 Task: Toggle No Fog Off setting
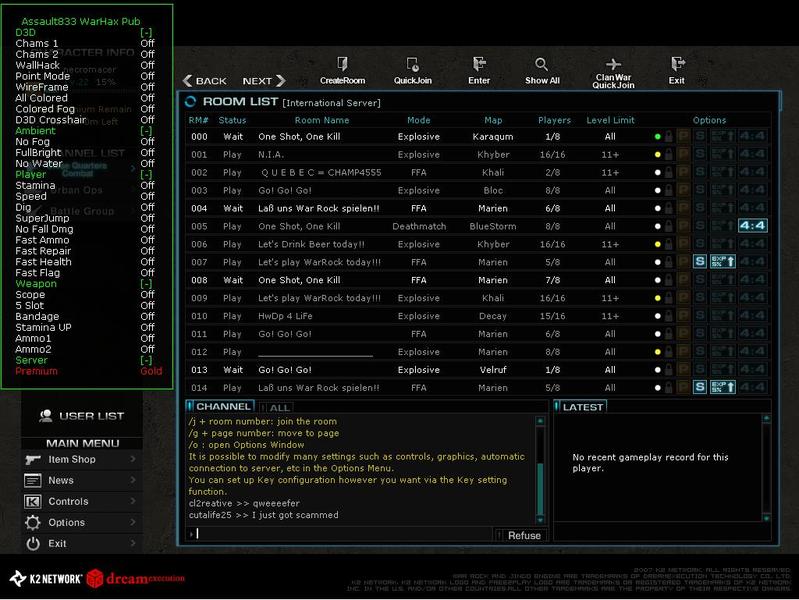147,142
